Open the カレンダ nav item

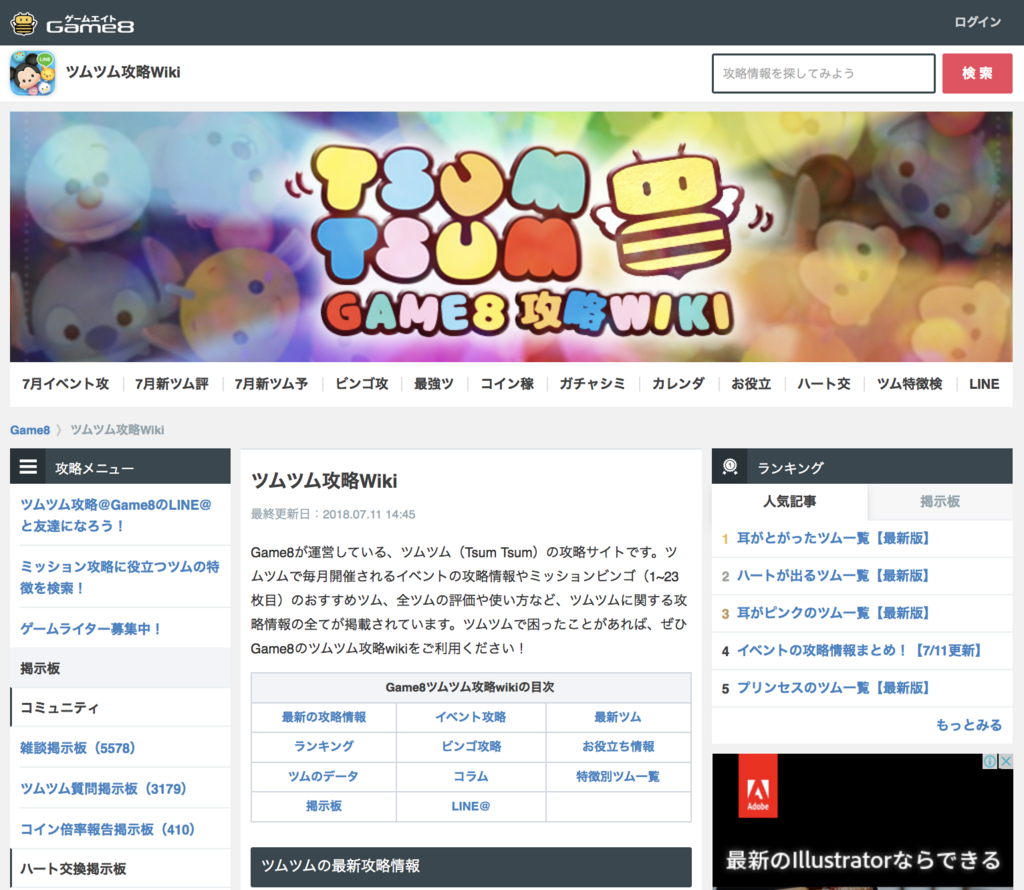(679, 384)
